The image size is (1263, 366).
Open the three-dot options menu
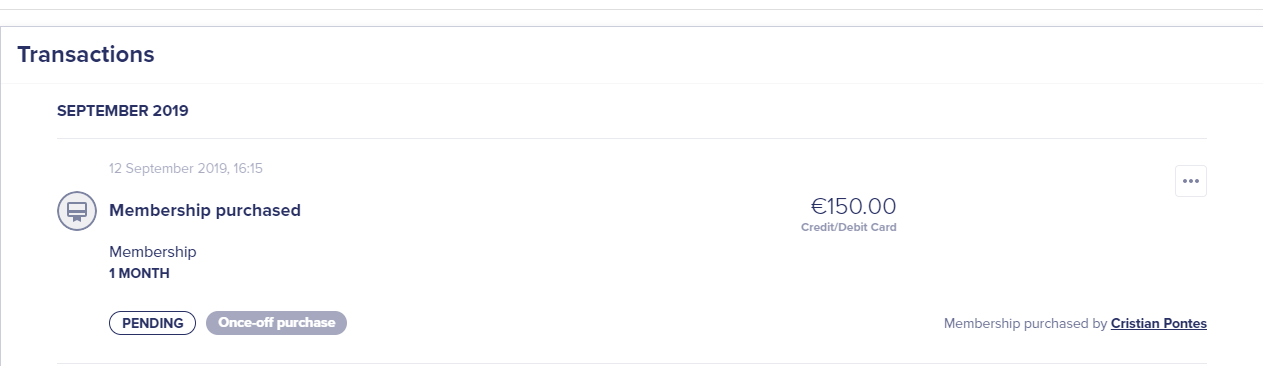1190,181
